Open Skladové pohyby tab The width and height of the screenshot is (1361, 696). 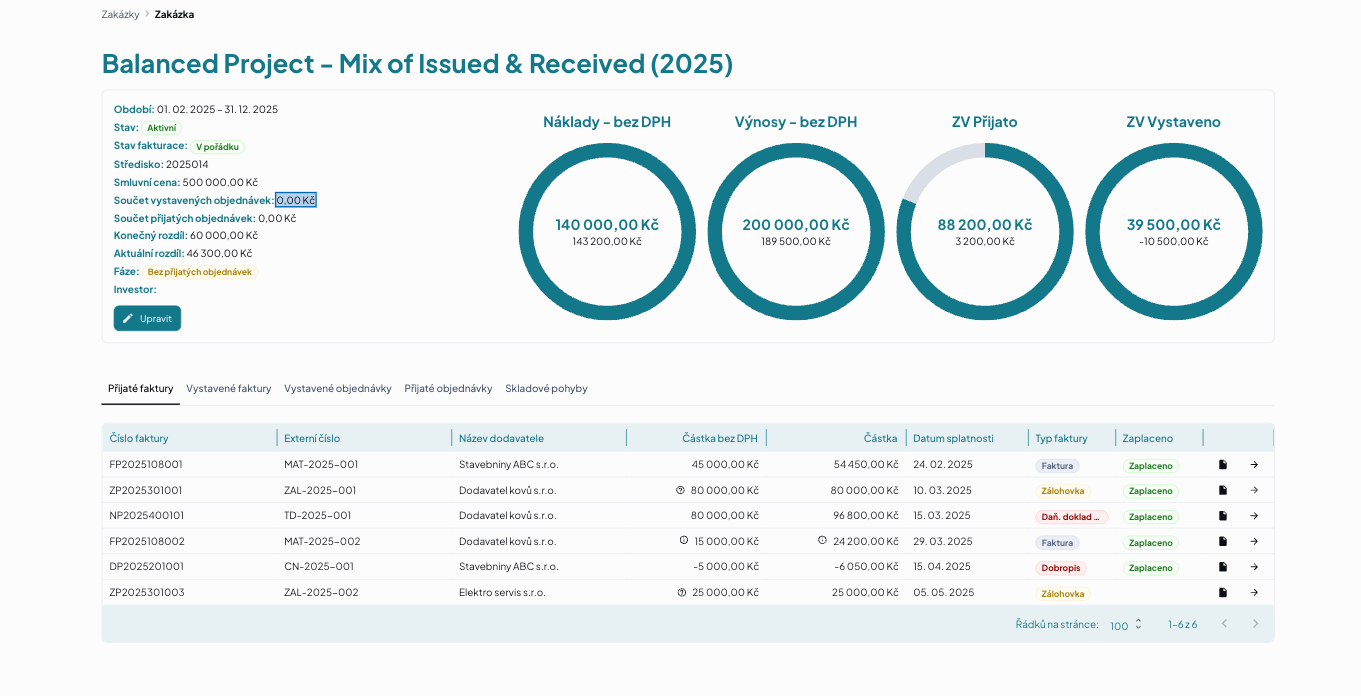[546, 388]
